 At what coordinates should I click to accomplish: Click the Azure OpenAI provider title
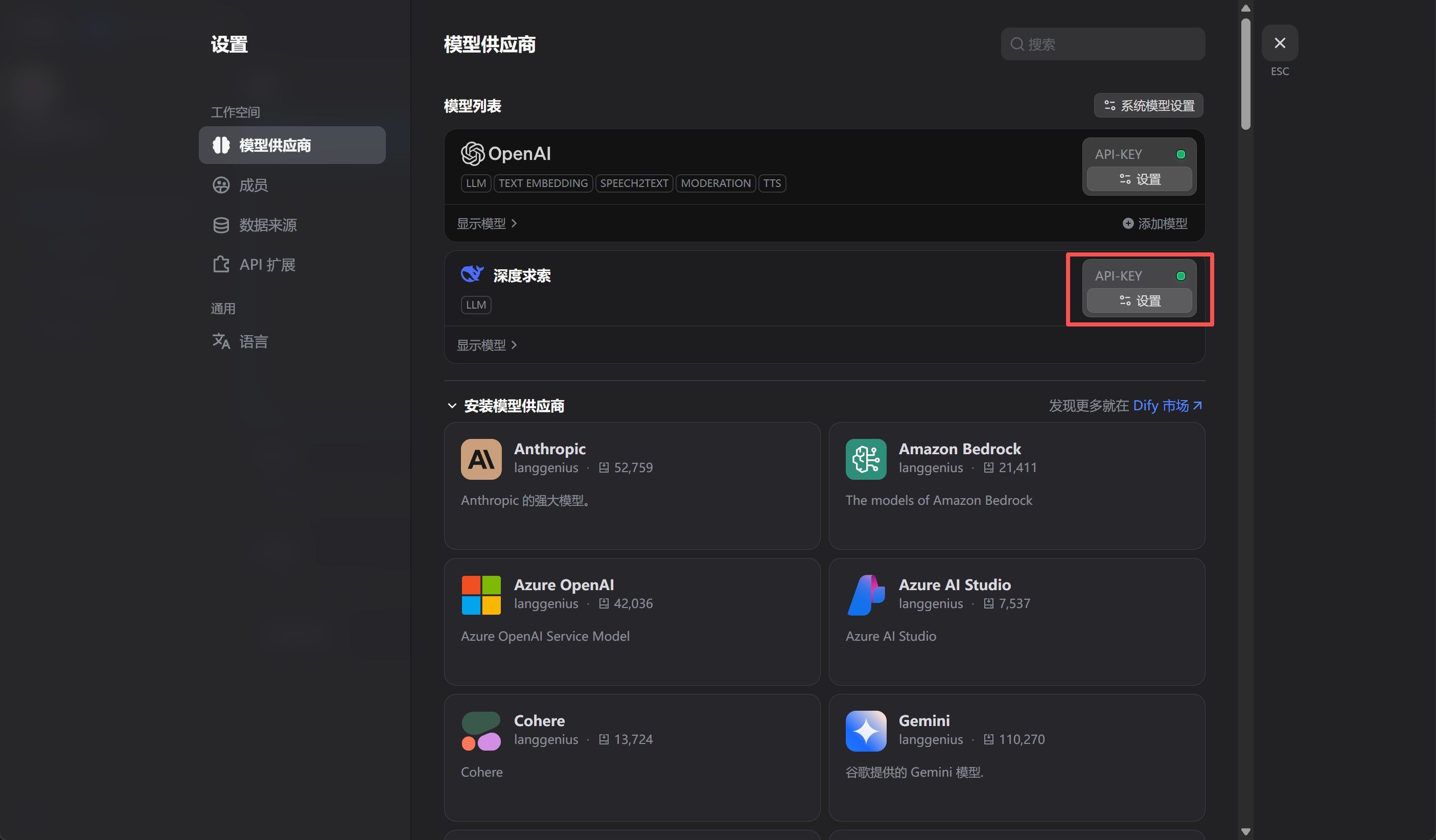coord(564,585)
